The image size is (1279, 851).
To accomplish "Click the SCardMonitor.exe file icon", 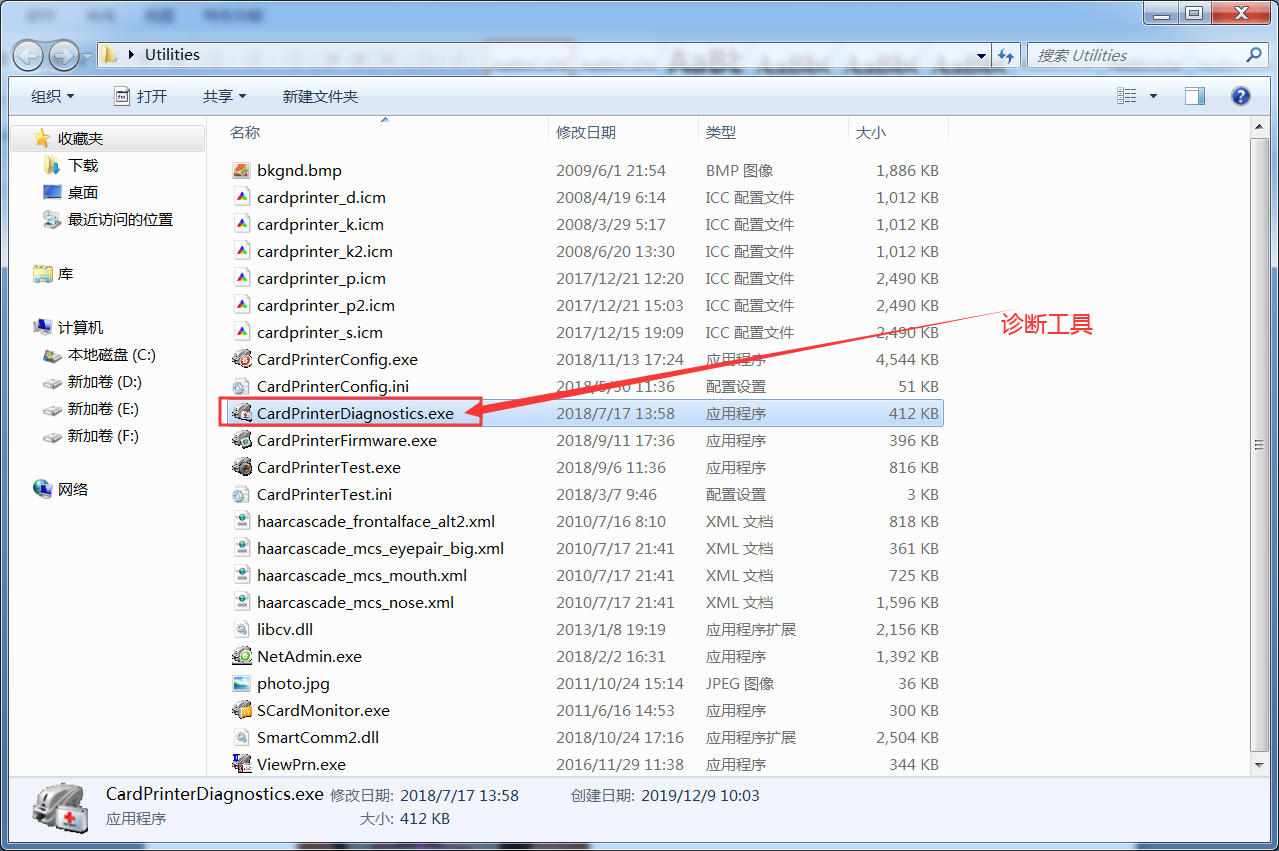I will [241, 710].
